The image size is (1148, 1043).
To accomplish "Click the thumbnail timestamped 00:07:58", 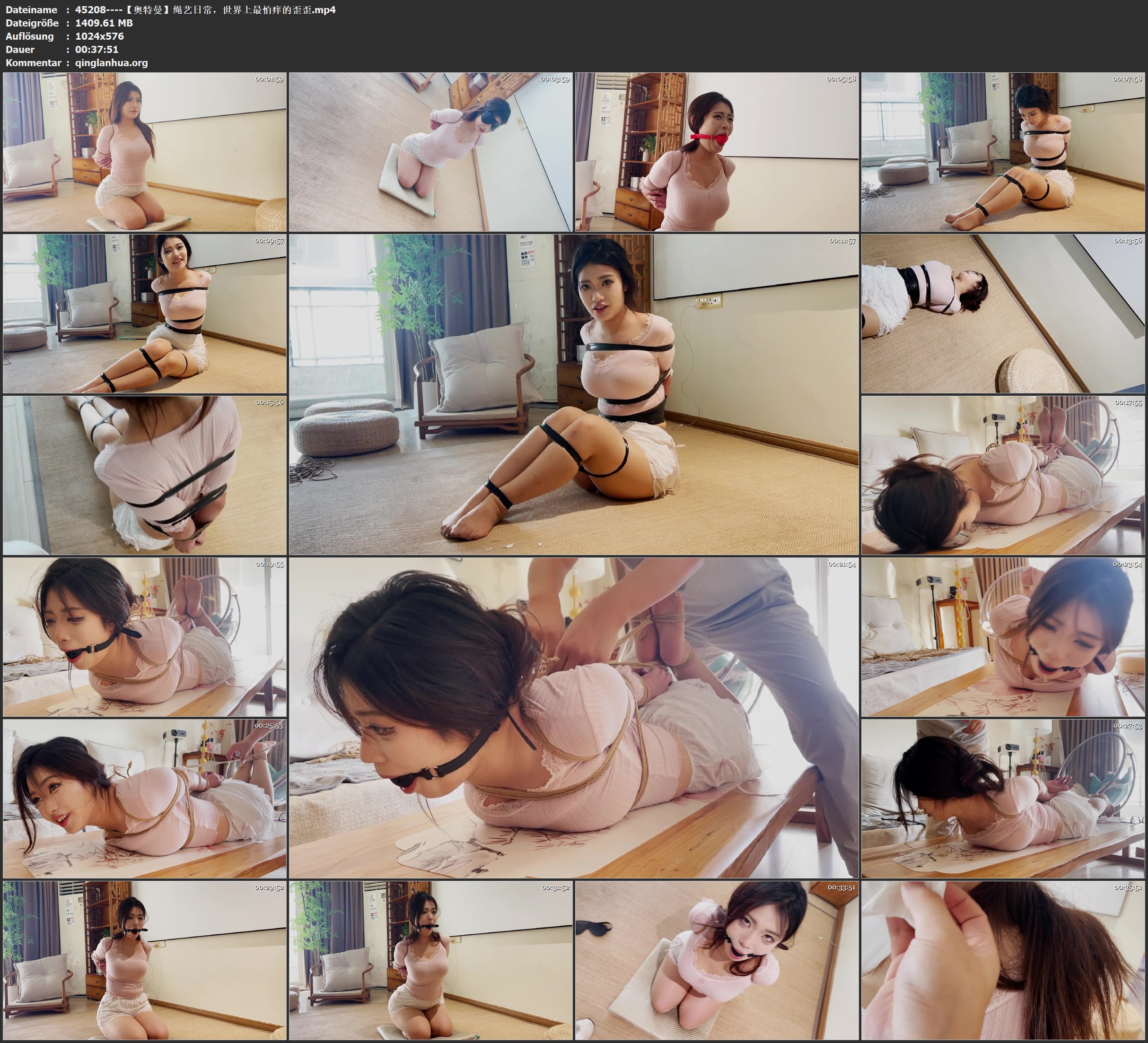I will pyautogui.click(x=1002, y=152).
